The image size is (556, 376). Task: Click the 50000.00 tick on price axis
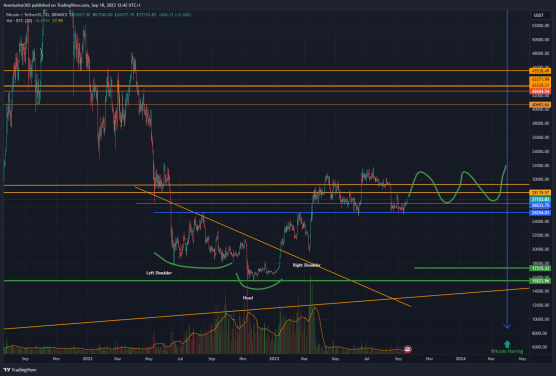[x=540, y=39]
